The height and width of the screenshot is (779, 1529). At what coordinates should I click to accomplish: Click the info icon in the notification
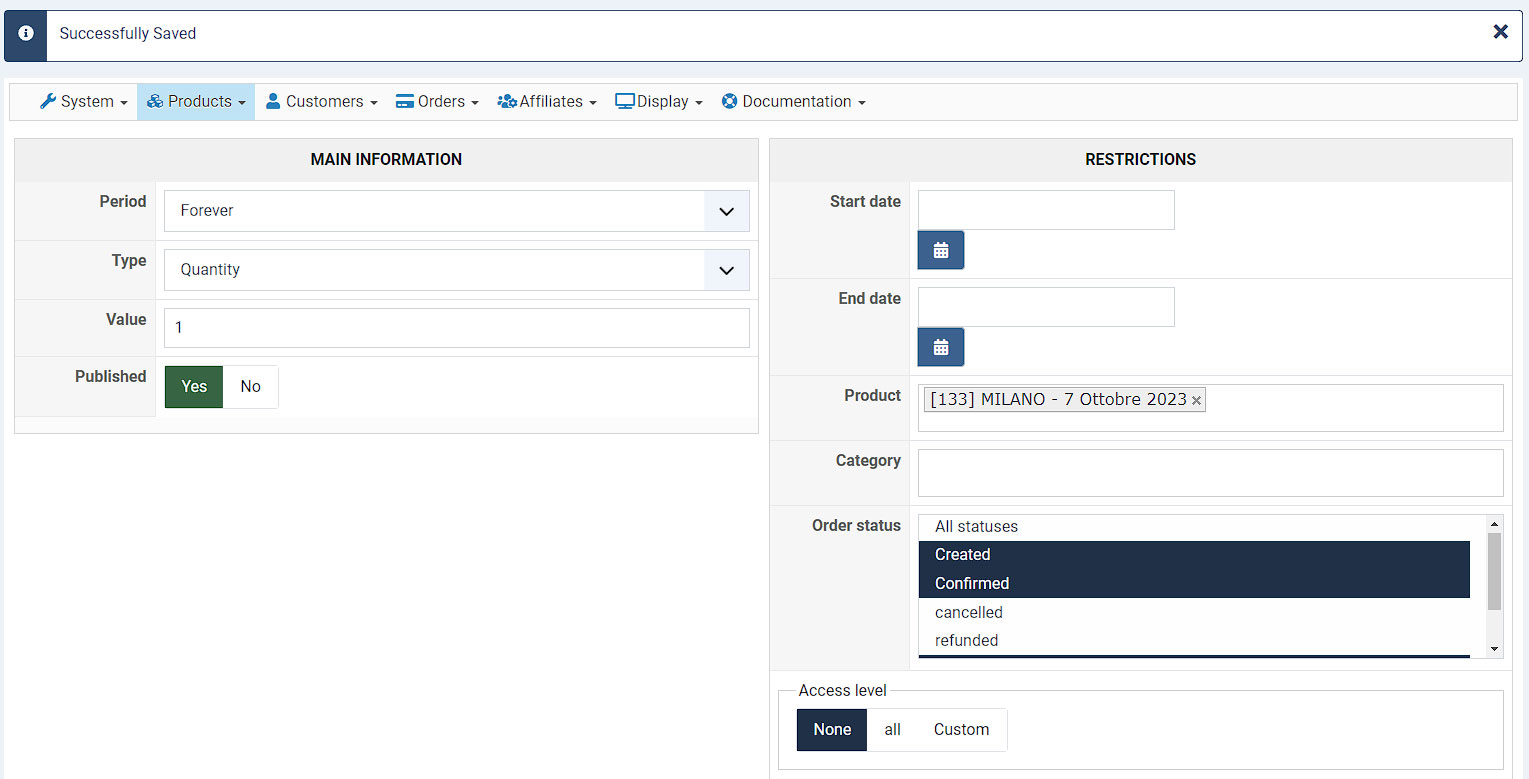click(26, 34)
